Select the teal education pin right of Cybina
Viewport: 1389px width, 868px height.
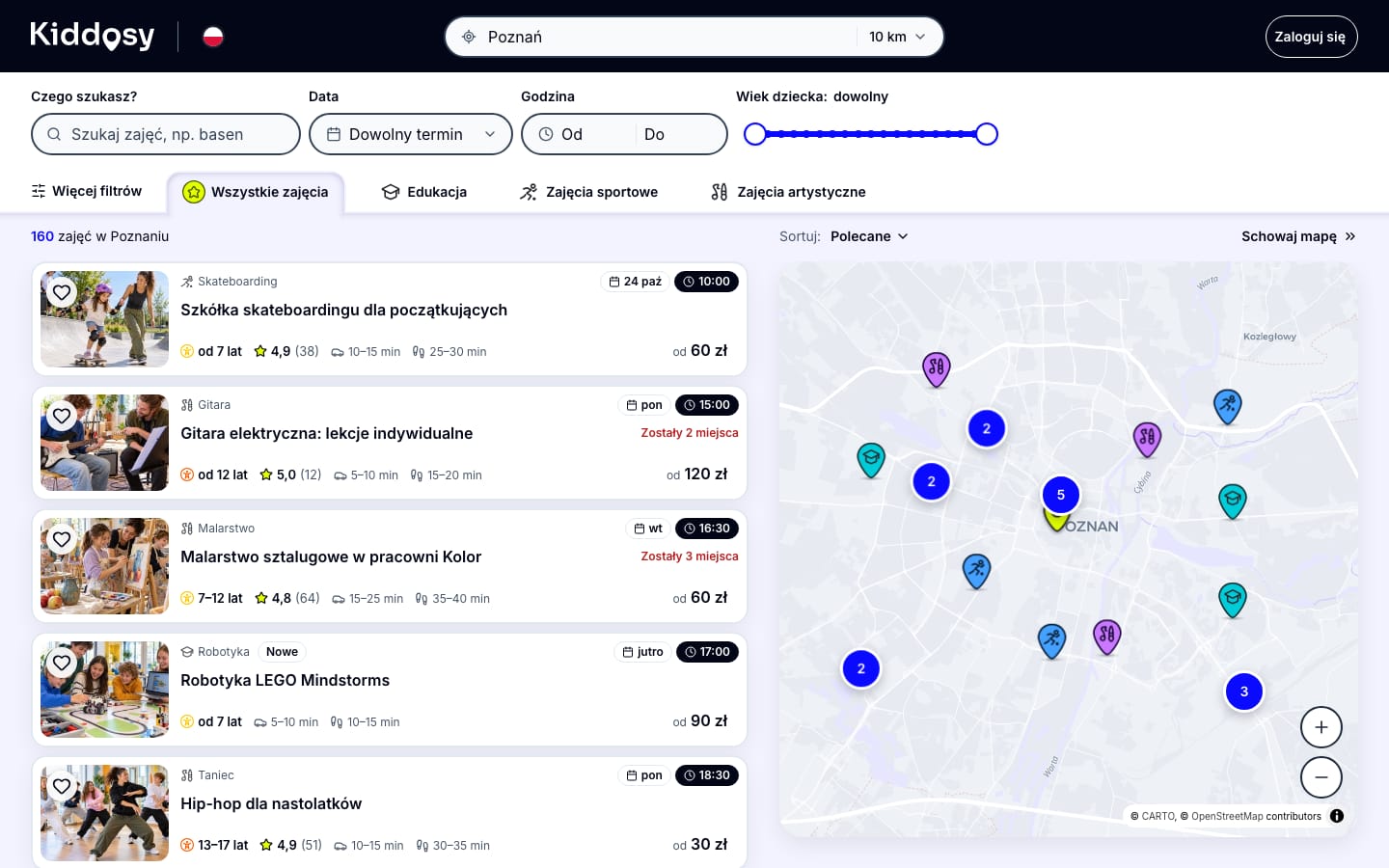tap(1232, 501)
